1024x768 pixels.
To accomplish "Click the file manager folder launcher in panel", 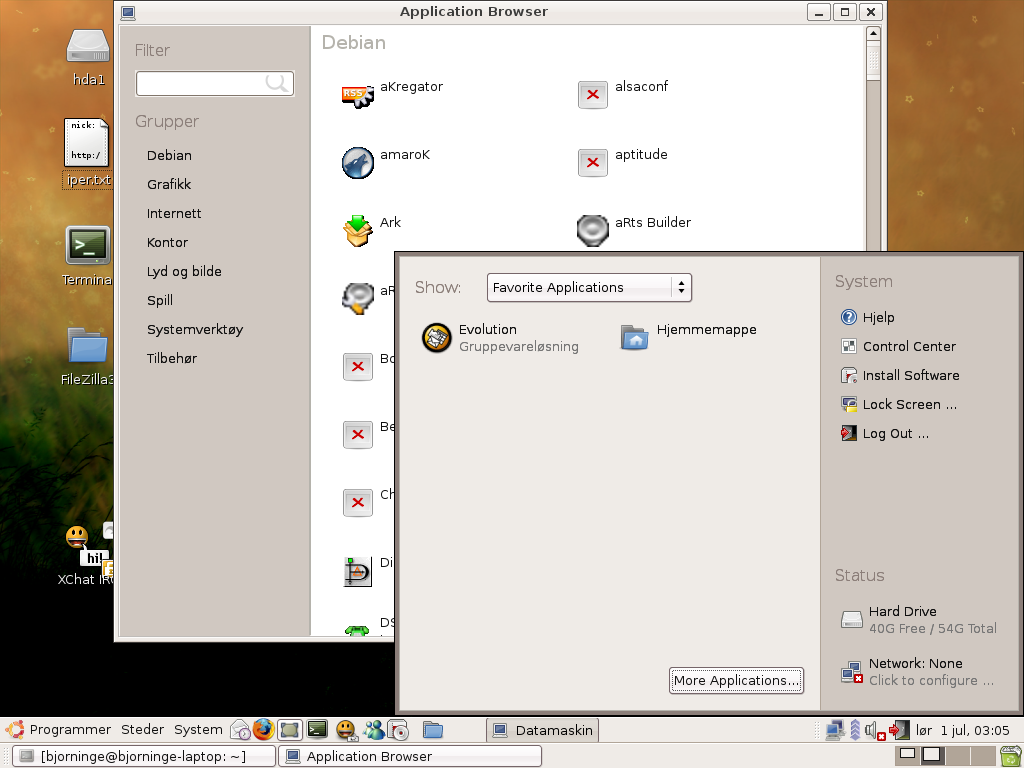I will click(432, 729).
